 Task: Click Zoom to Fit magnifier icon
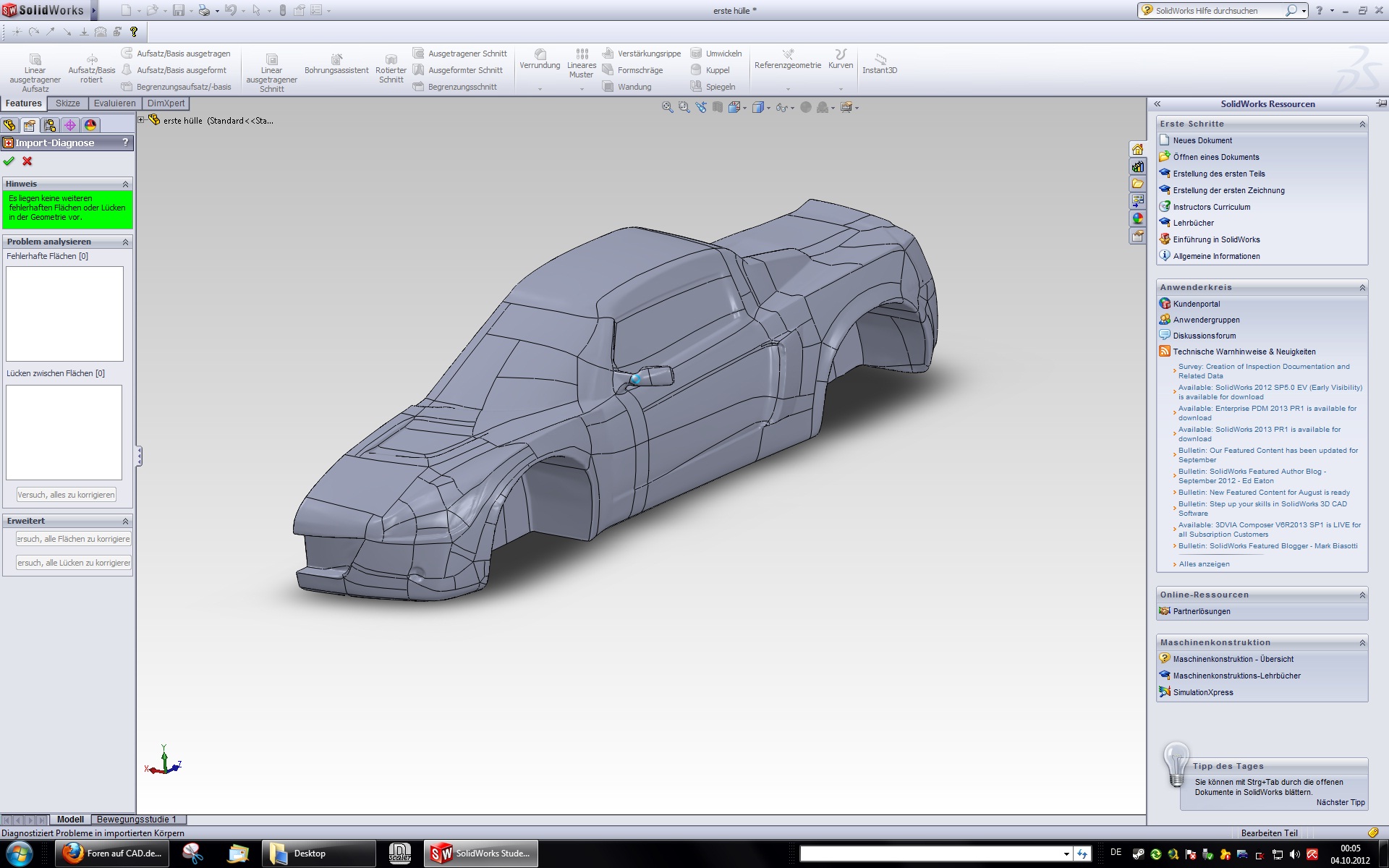[x=667, y=107]
